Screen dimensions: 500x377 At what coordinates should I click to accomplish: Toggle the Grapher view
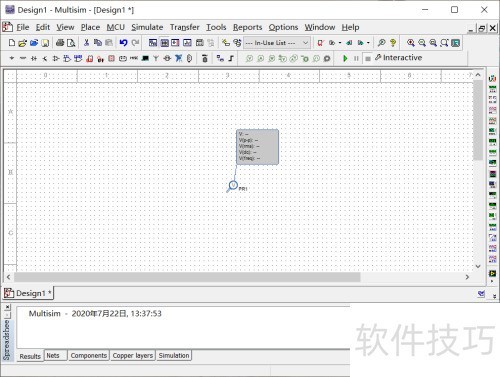click(188, 43)
